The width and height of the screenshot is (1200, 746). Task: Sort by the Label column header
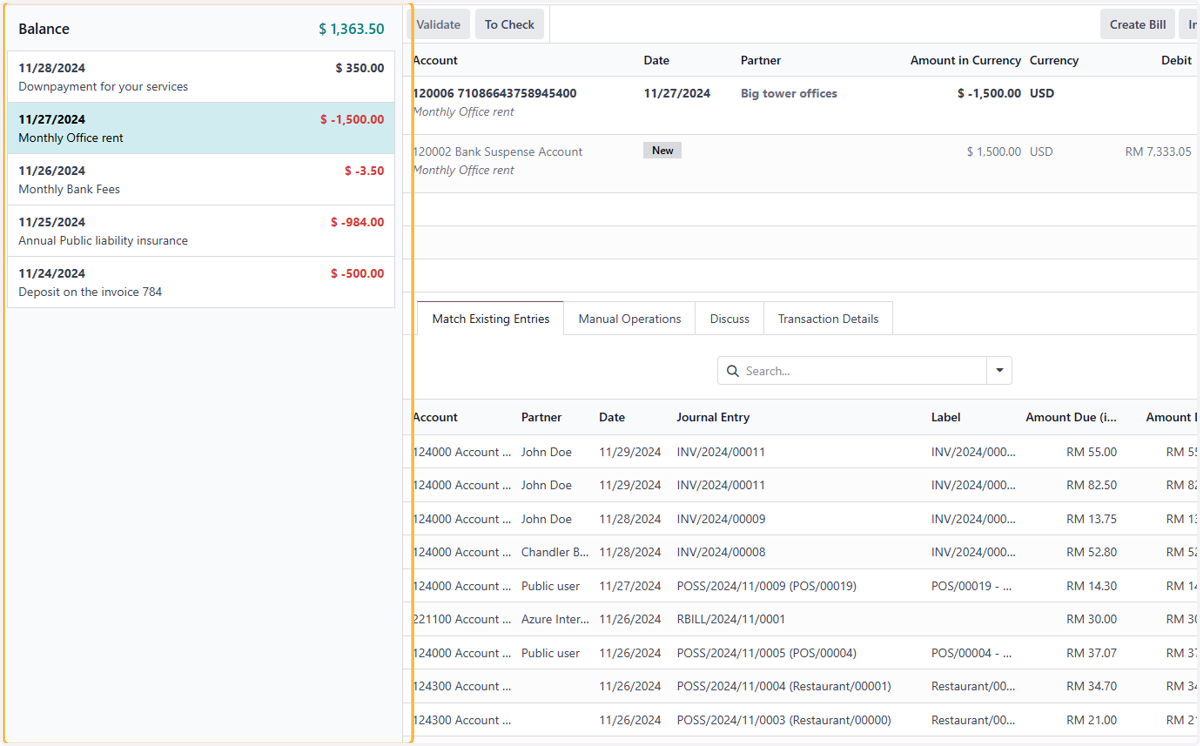click(947, 417)
